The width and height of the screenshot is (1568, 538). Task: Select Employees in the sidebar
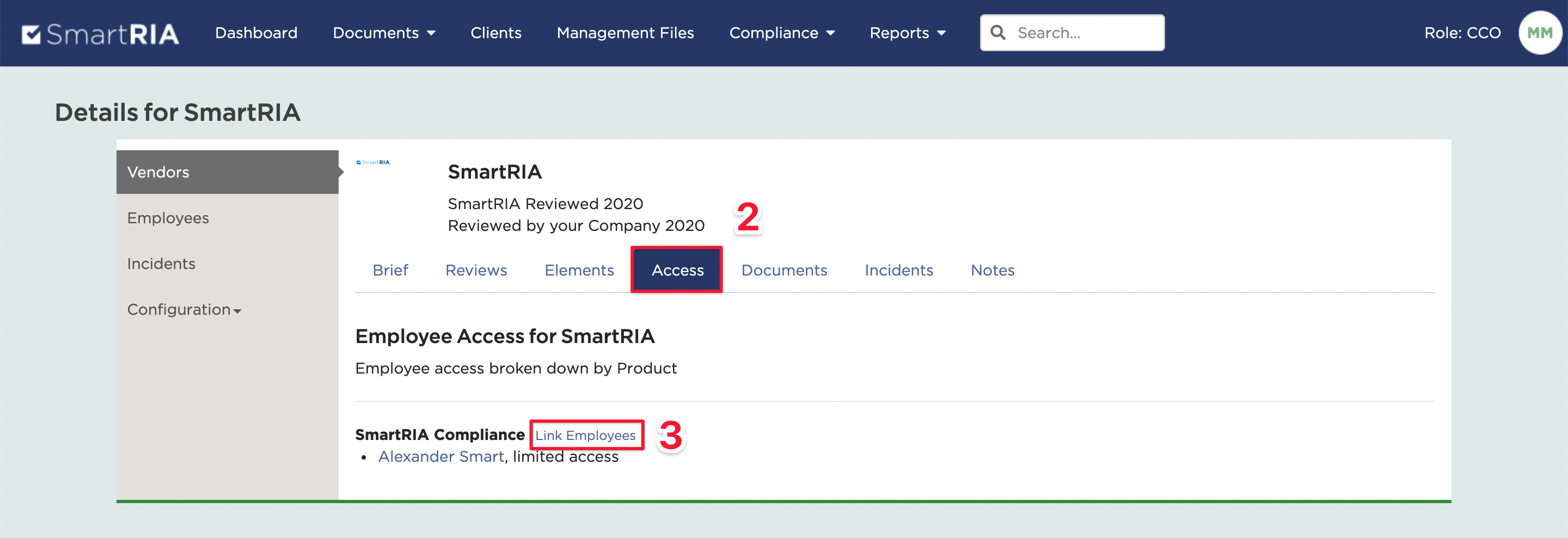[227, 218]
